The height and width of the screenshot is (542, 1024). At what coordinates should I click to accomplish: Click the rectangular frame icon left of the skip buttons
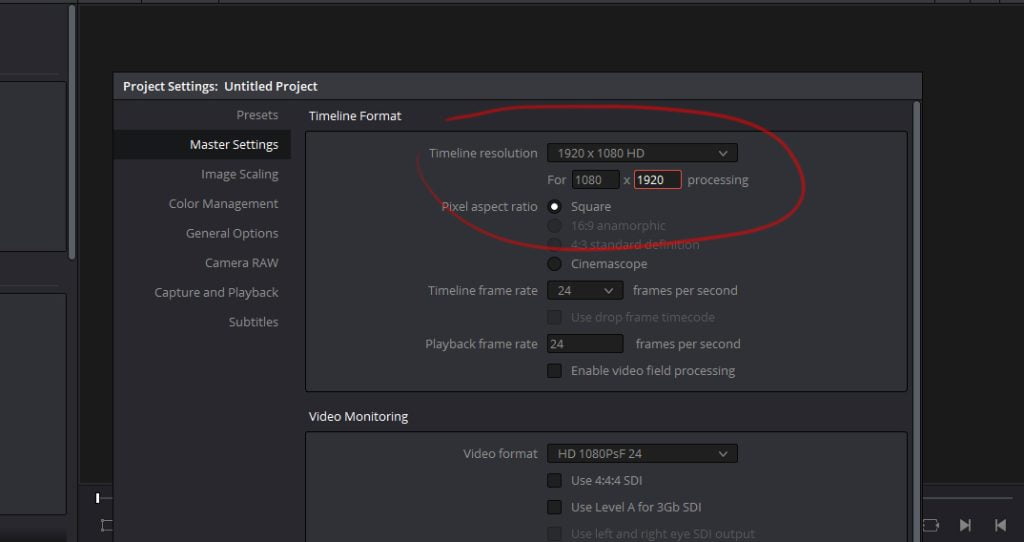point(931,524)
